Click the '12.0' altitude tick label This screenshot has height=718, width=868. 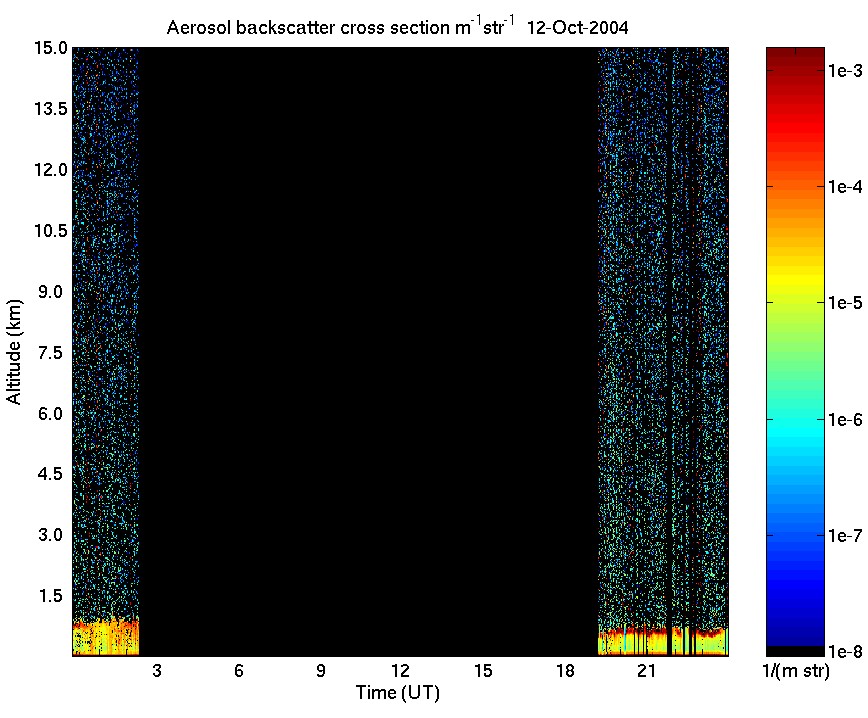(51, 169)
